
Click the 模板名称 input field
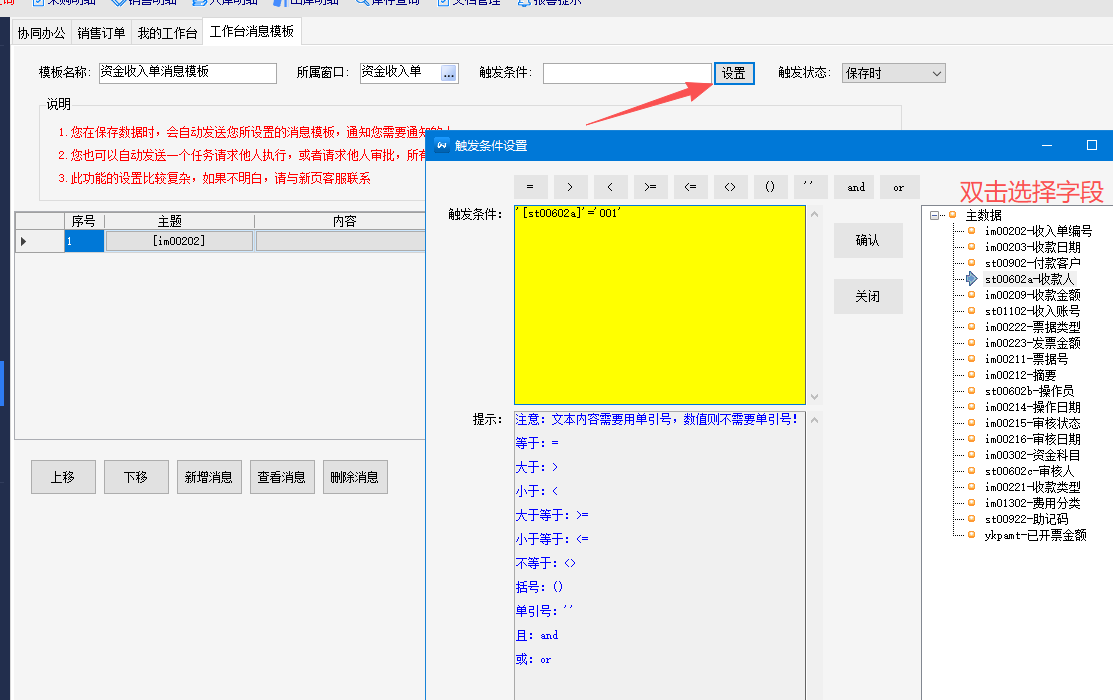pos(187,73)
